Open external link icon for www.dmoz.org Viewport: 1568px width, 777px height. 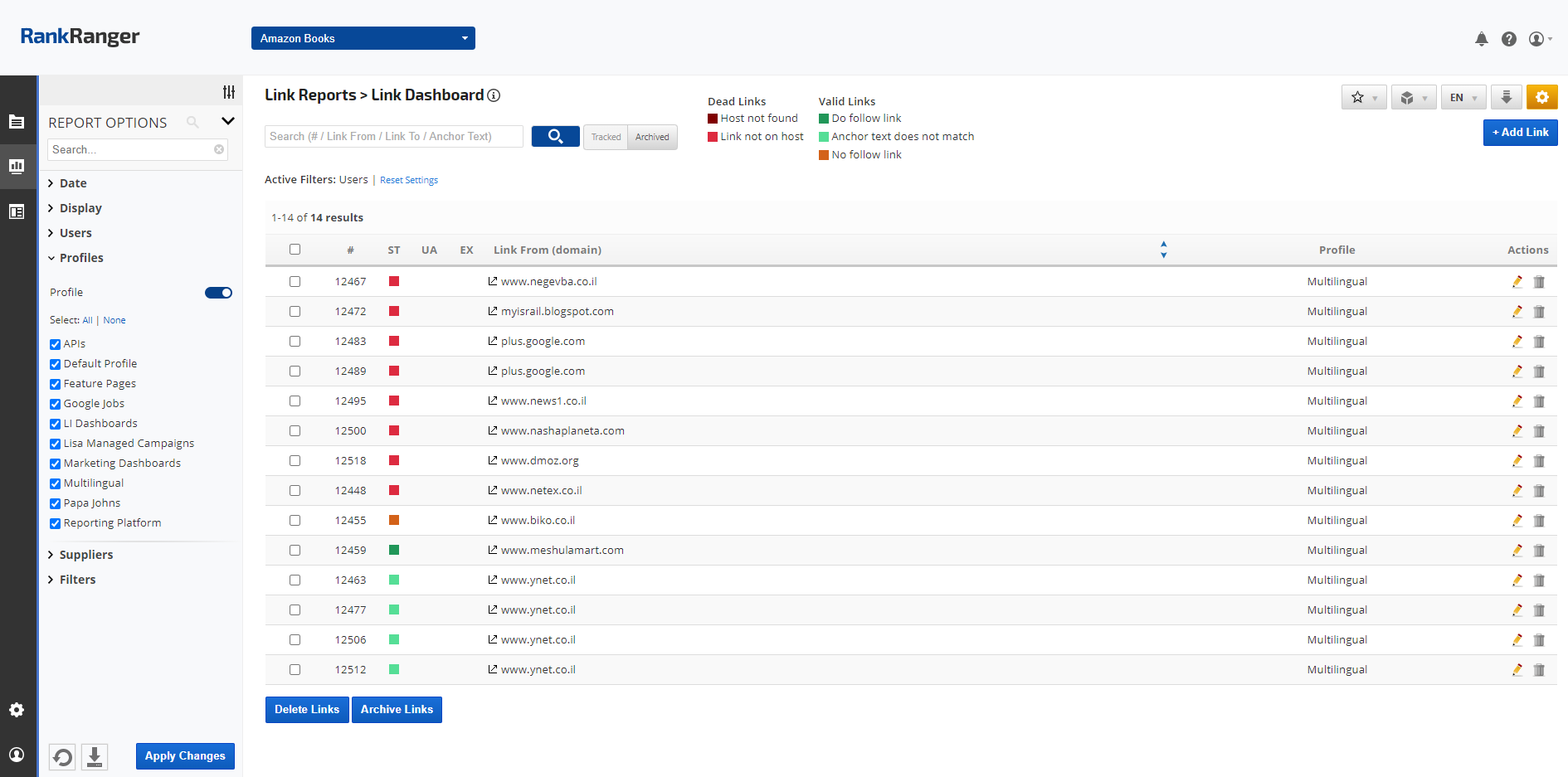tap(493, 460)
